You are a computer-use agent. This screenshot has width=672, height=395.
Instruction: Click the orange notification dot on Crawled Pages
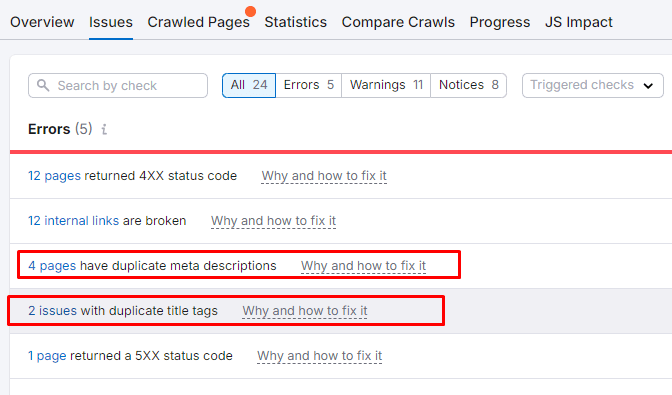(x=250, y=12)
